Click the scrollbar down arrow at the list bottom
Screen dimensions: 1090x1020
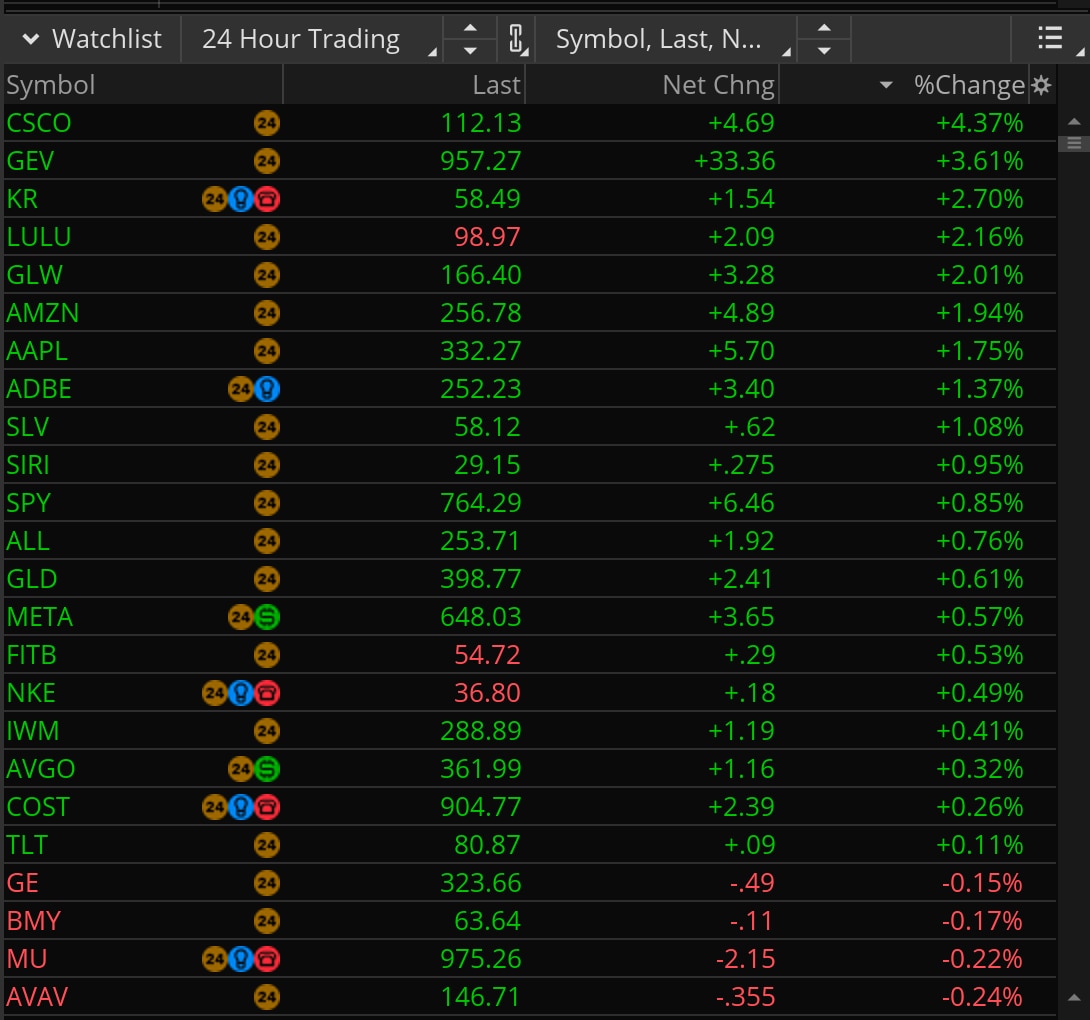tap(1074, 998)
